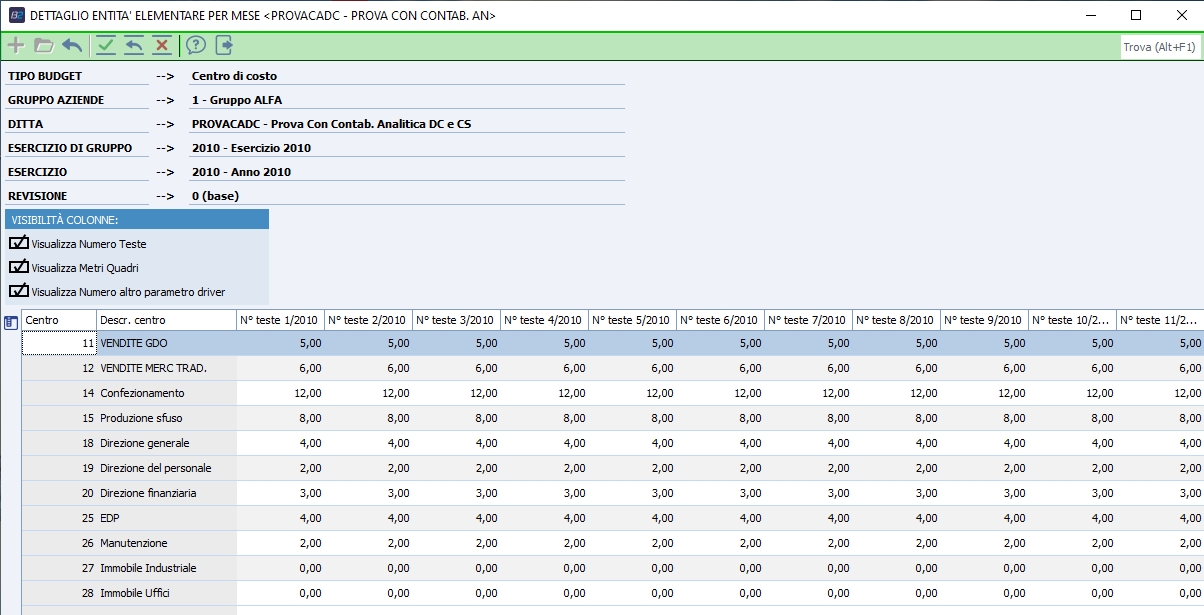Click the underlined undo arrow icon
Viewport: 1204px width, 615px height.
tap(133, 45)
